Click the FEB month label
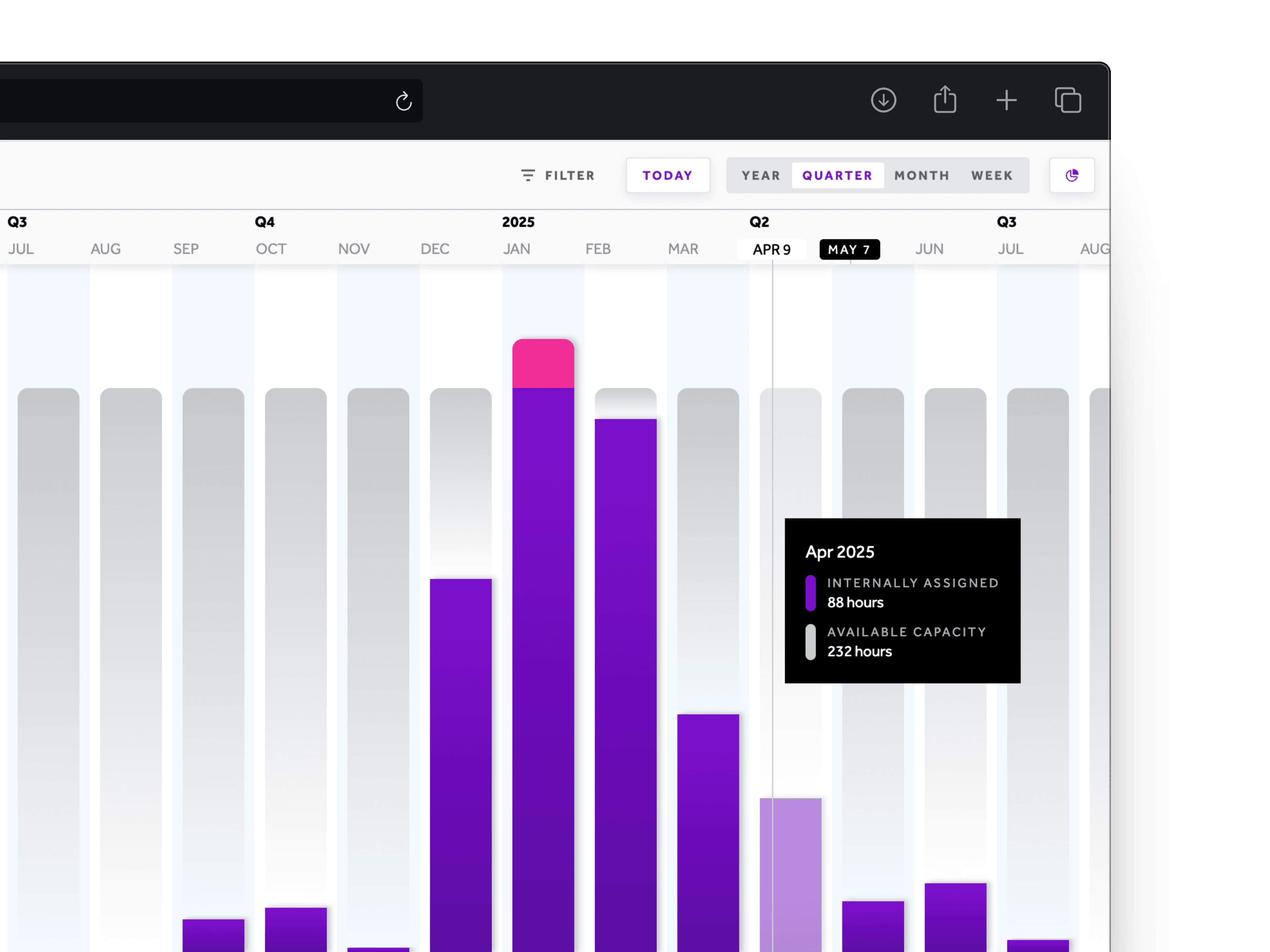This screenshot has width=1270, height=952. tap(598, 249)
